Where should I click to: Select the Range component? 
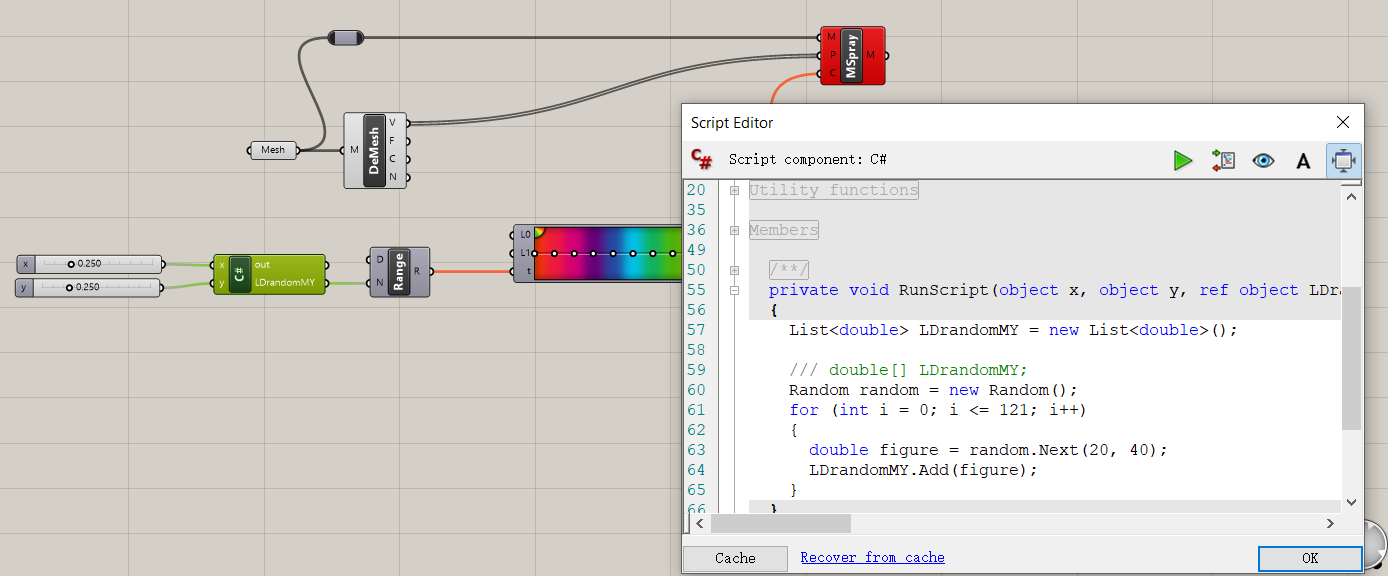point(399,272)
